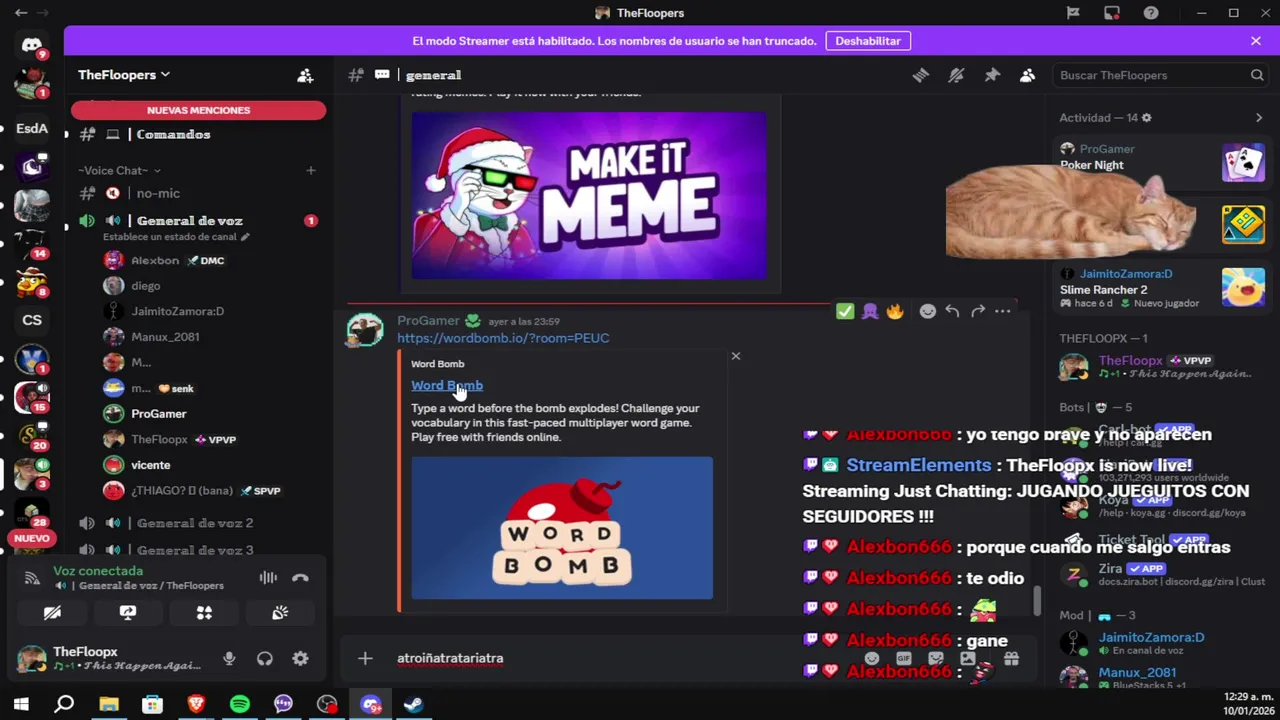The image size is (1280, 720).
Task: Click Deshabilitar streamer mode button
Action: [868, 41]
